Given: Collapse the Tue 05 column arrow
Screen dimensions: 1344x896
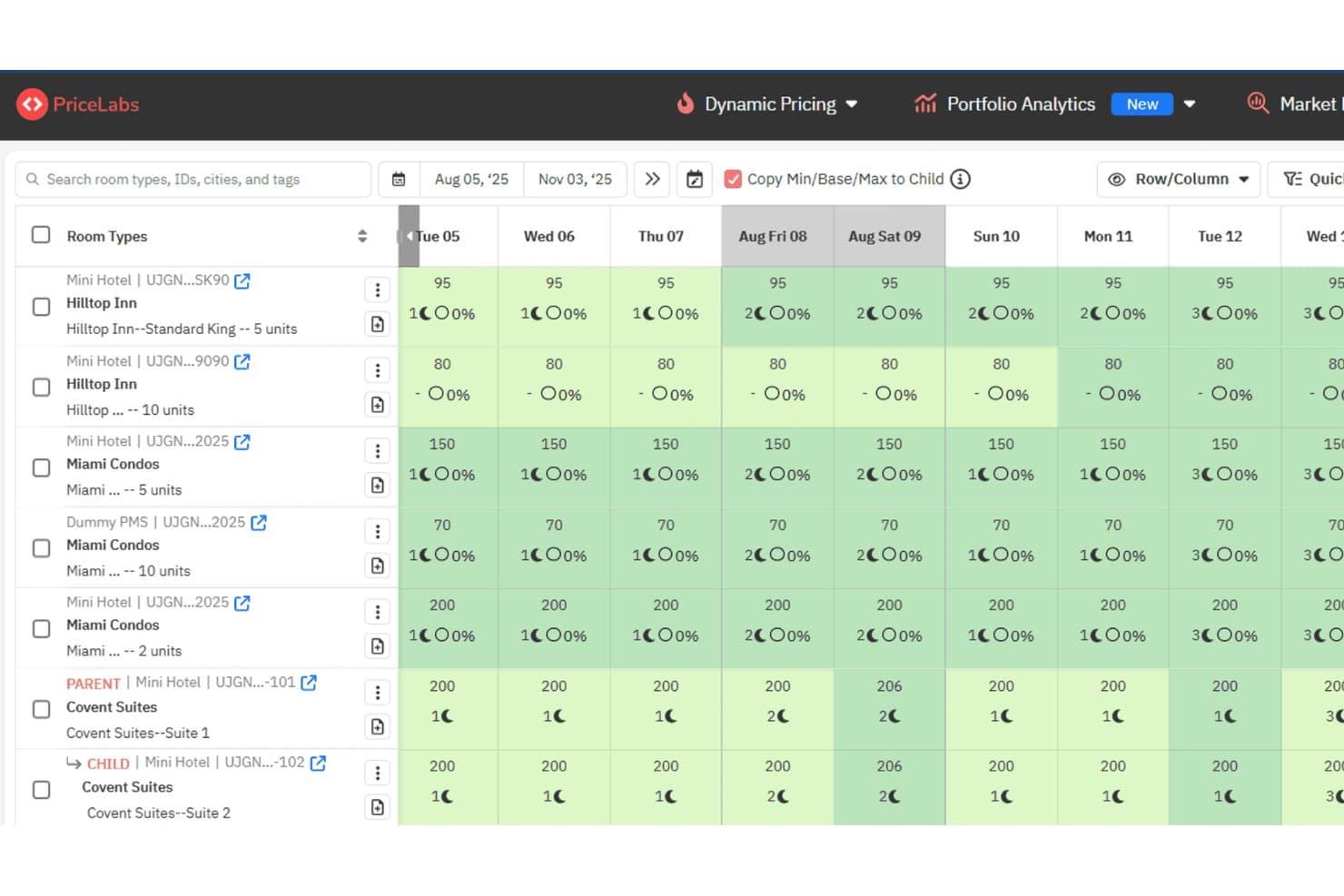Looking at the screenshot, I should coord(409,236).
